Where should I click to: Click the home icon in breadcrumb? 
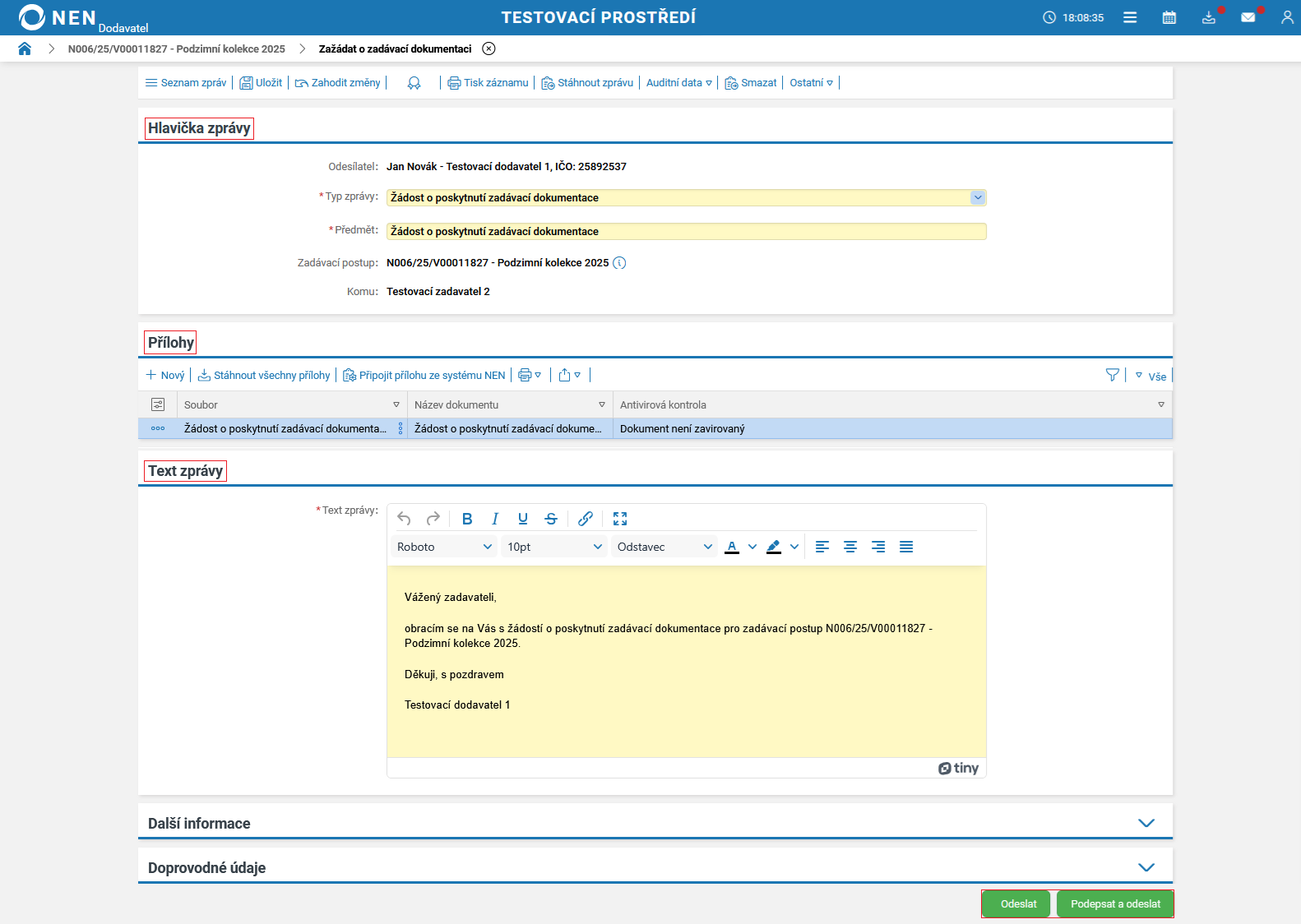(25, 49)
